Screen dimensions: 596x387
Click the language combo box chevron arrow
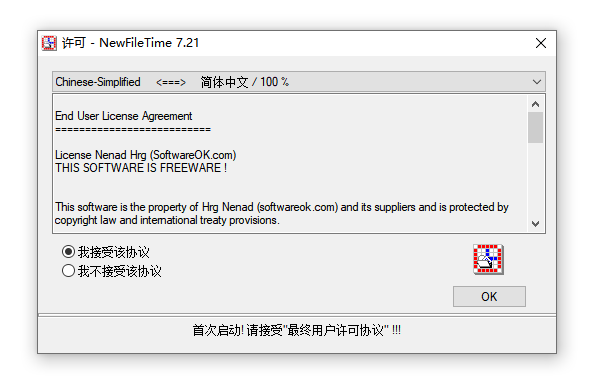pos(537,82)
